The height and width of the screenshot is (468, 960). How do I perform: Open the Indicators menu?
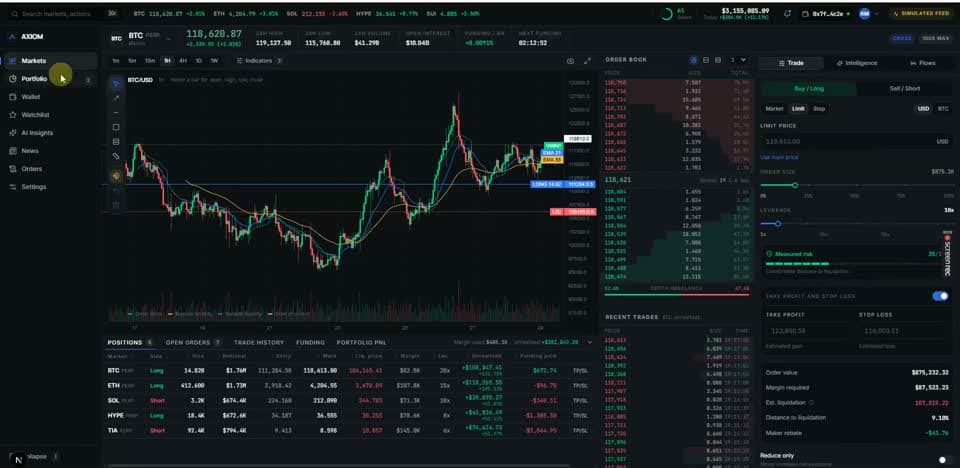260,61
